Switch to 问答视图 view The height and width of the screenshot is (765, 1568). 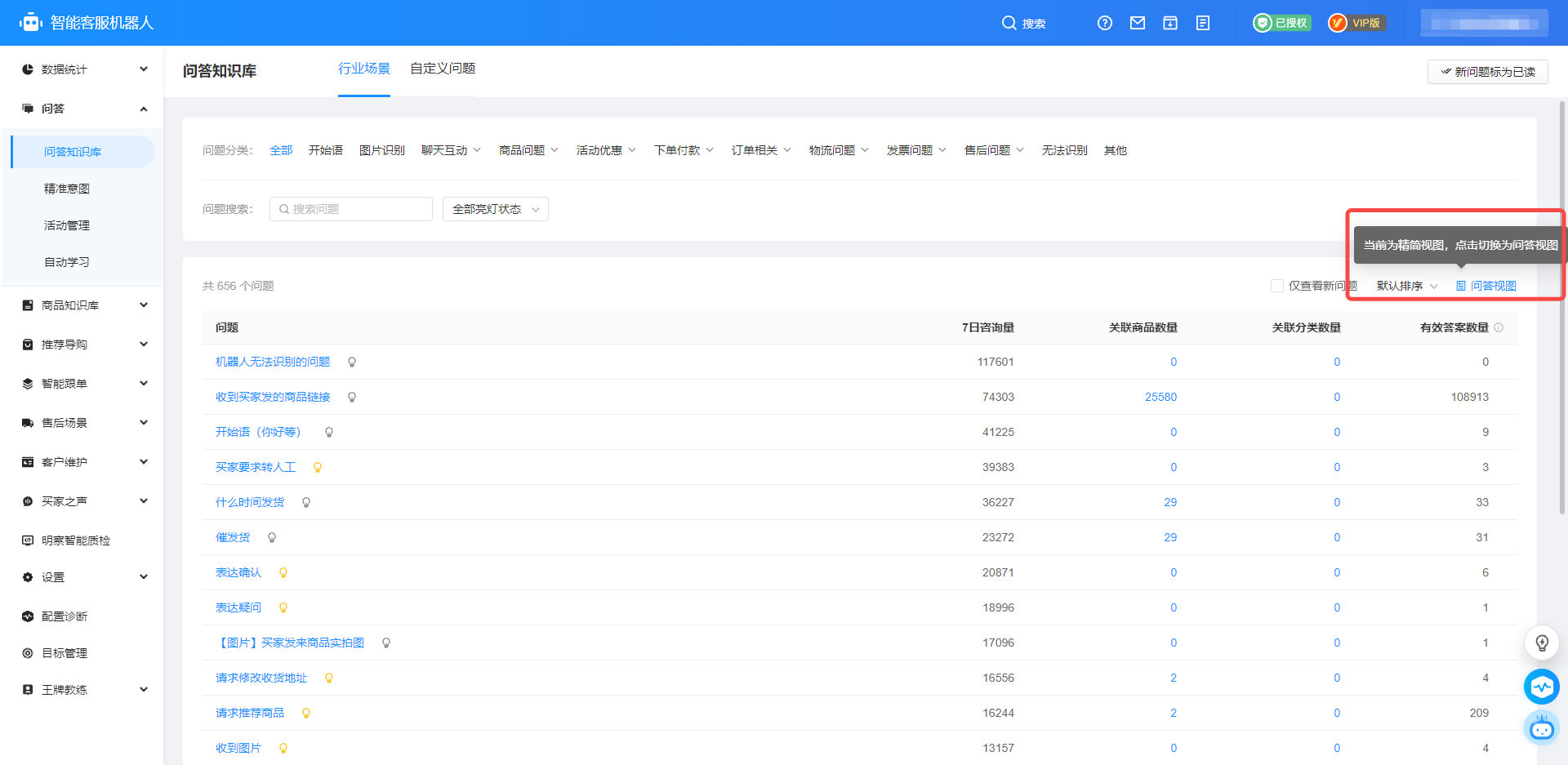pos(1486,286)
